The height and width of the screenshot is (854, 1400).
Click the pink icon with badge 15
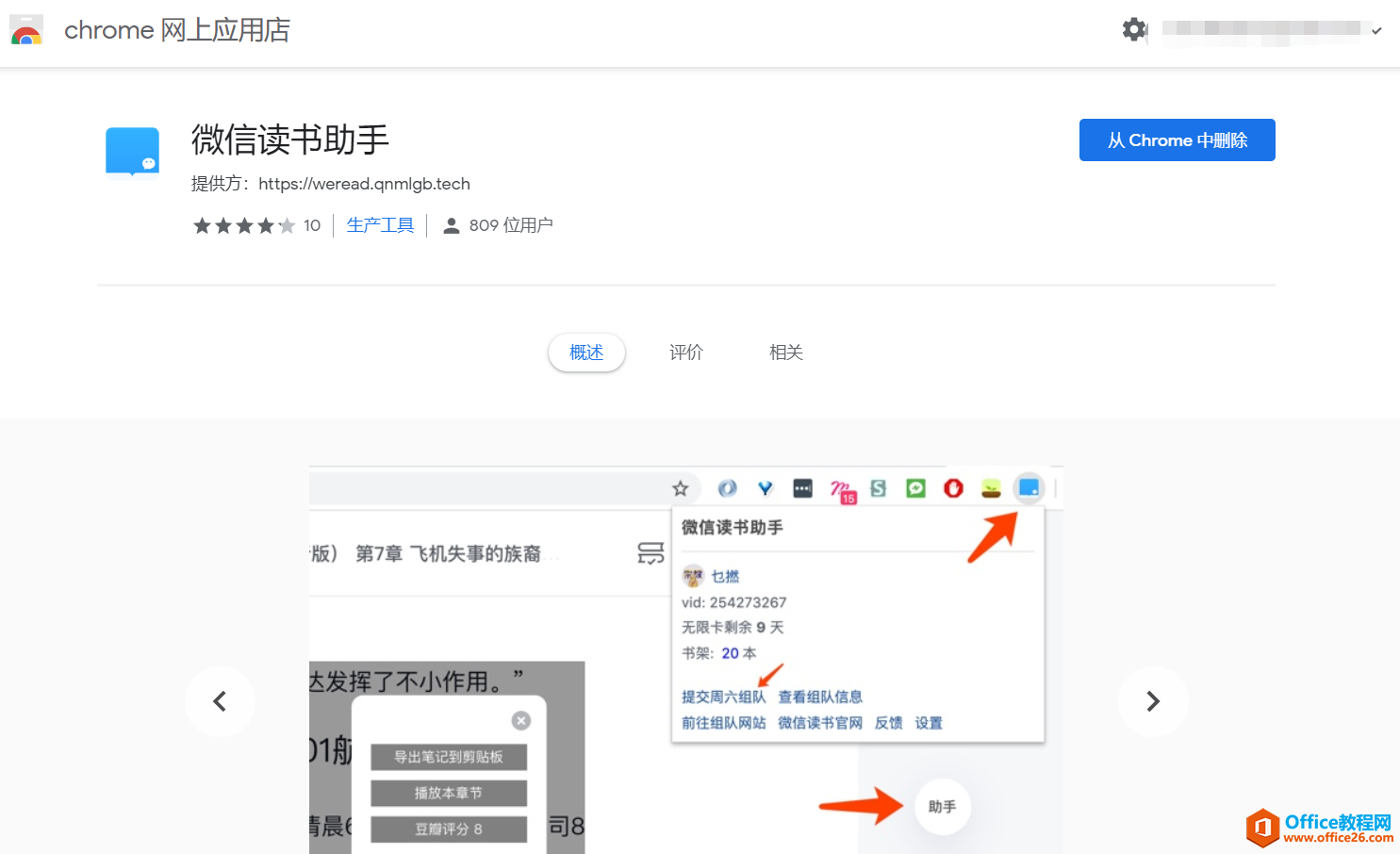click(x=842, y=490)
